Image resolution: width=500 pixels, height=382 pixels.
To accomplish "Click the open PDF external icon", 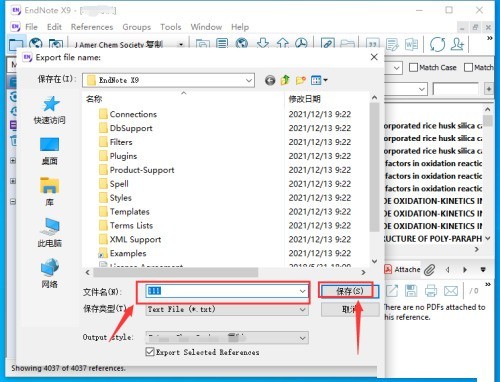I will [392, 291].
